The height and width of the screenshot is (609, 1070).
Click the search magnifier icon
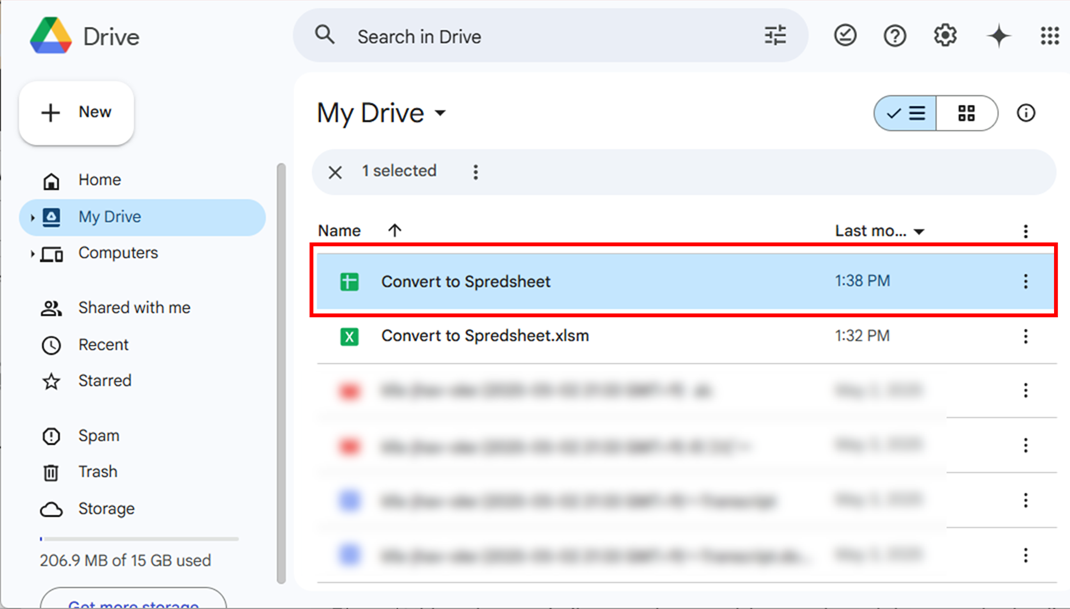point(325,34)
